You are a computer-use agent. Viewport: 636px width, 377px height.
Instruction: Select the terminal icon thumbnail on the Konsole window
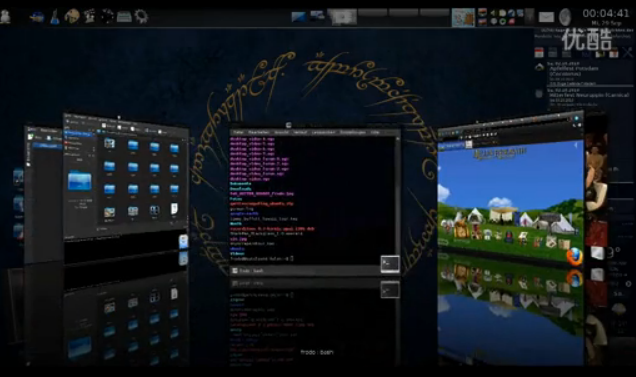click(390, 264)
